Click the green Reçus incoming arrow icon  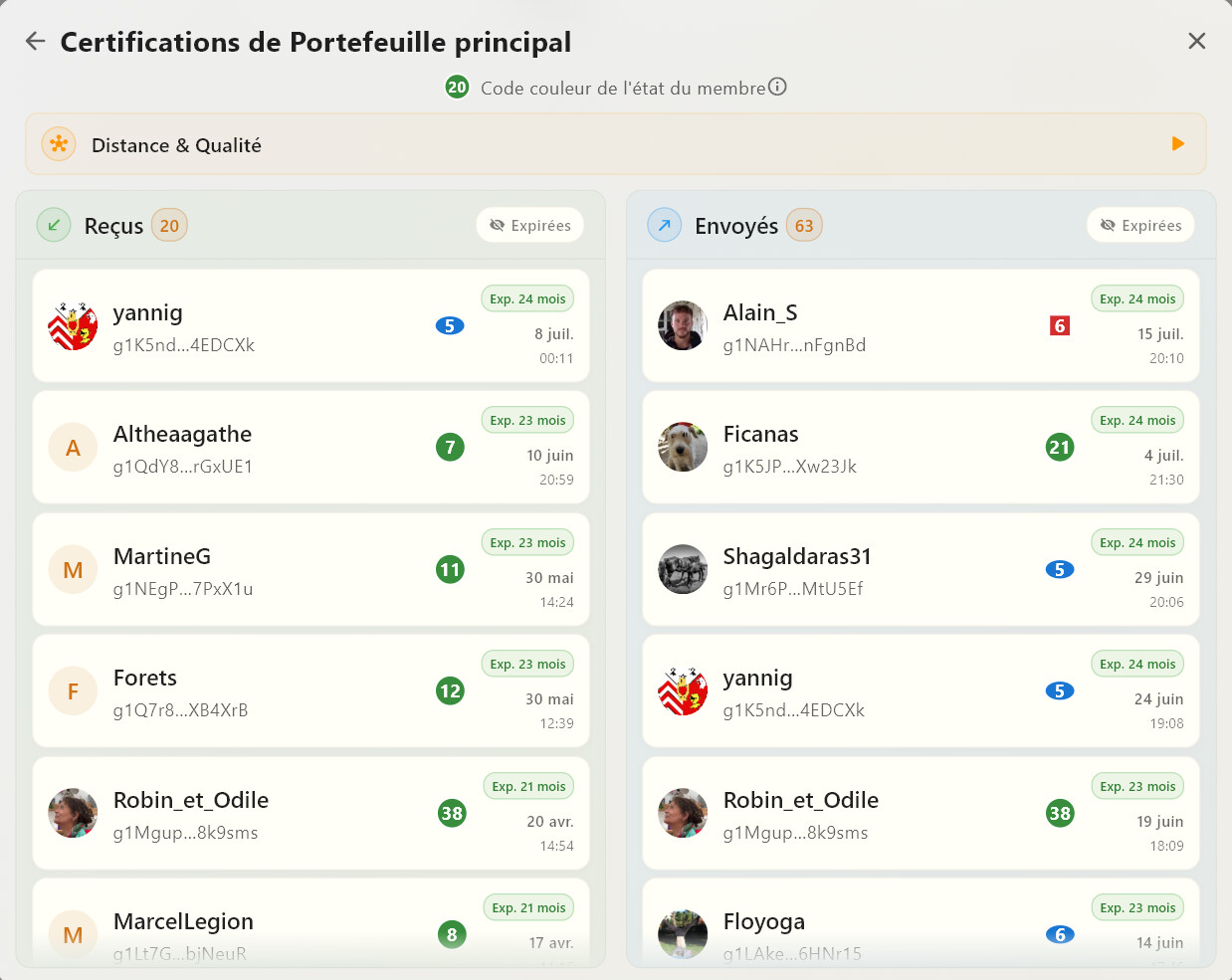point(54,225)
